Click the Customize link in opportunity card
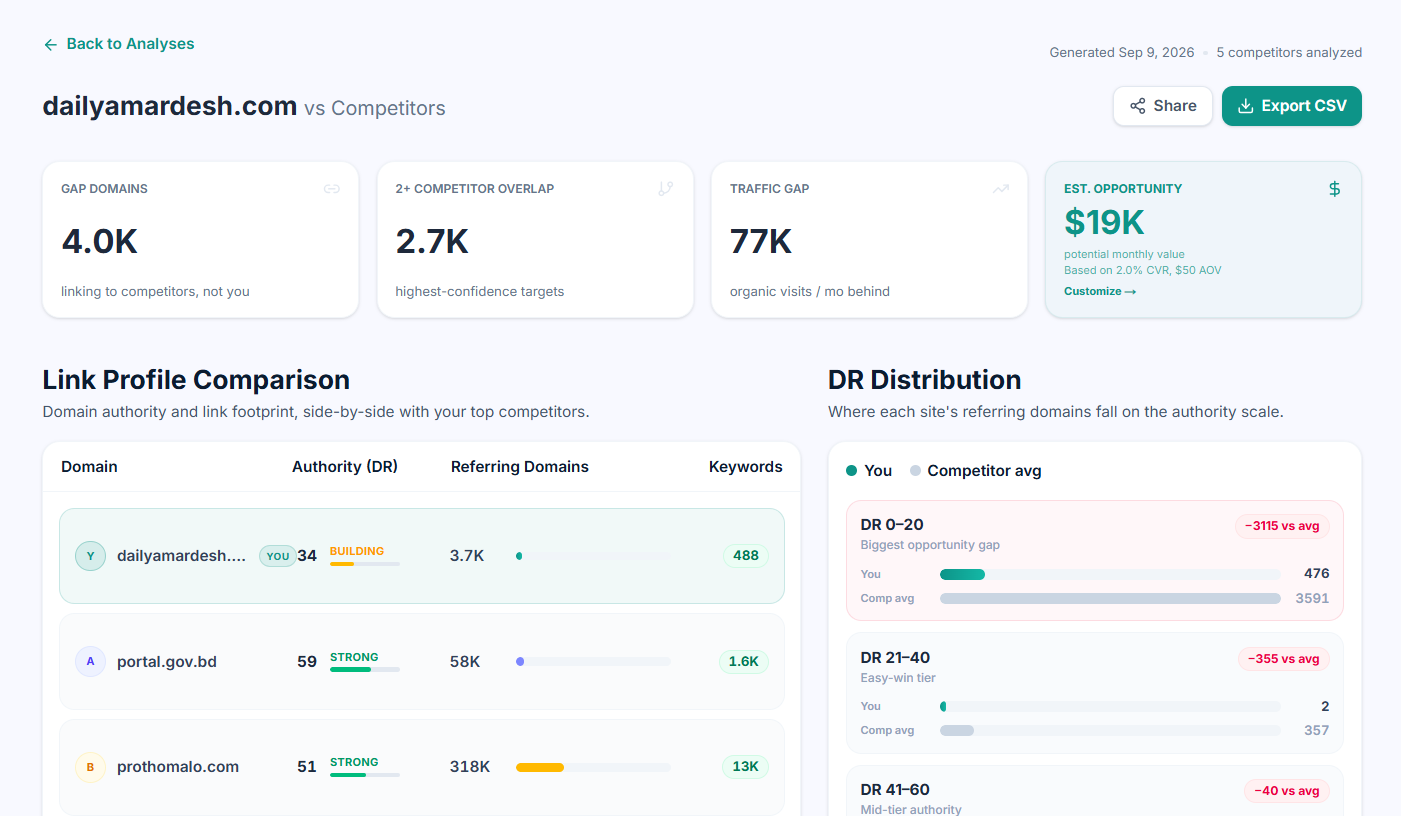1401x816 pixels. pos(1100,292)
